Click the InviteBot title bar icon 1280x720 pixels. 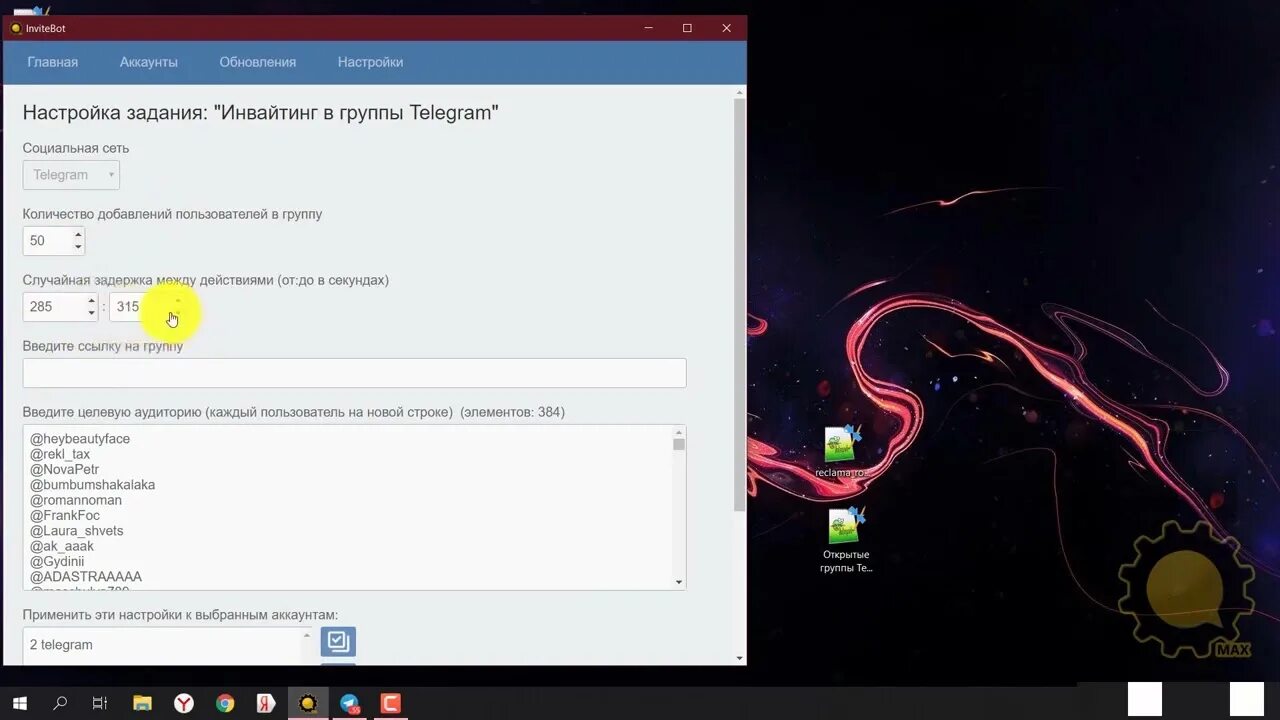pyautogui.click(x=16, y=28)
